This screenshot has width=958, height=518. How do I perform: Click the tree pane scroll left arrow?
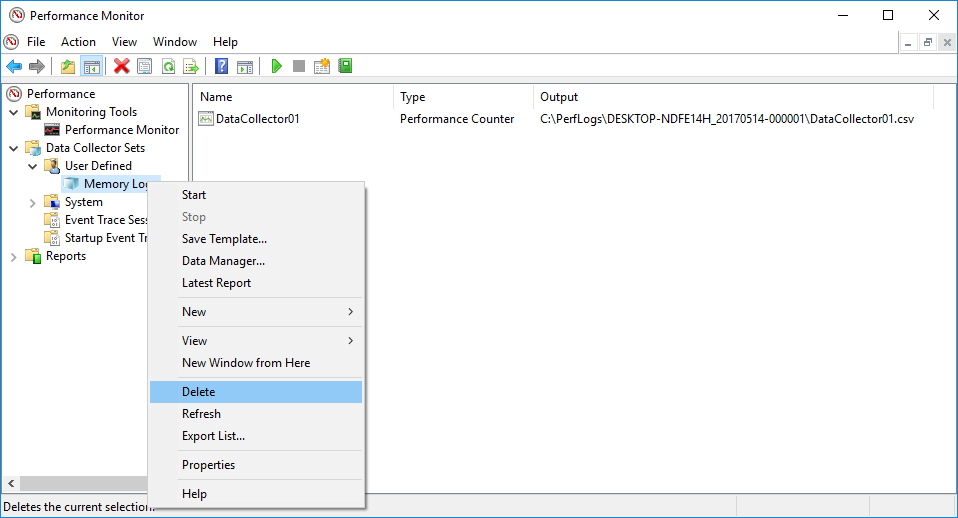(x=11, y=483)
